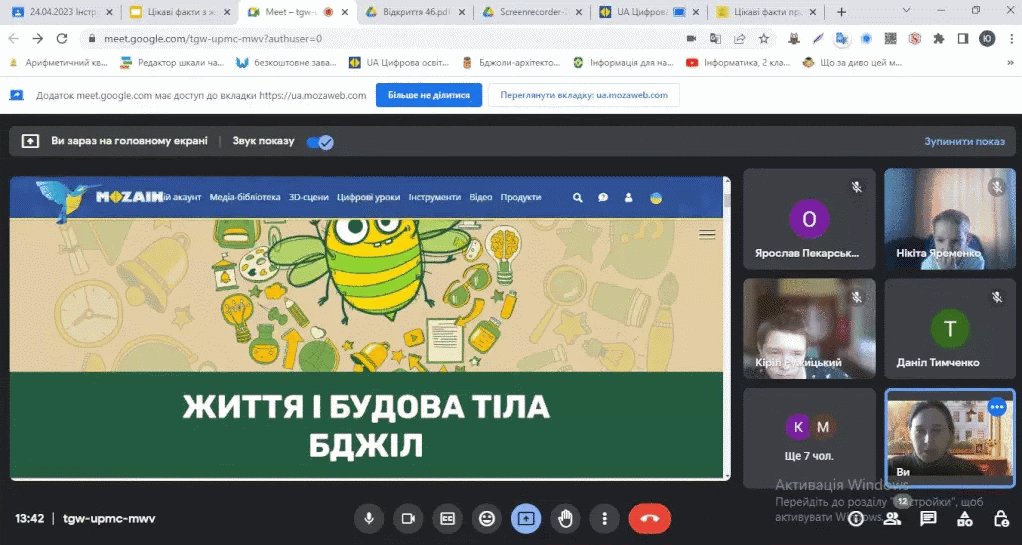
Task: Go back to previous page
Action: [x=14, y=39]
